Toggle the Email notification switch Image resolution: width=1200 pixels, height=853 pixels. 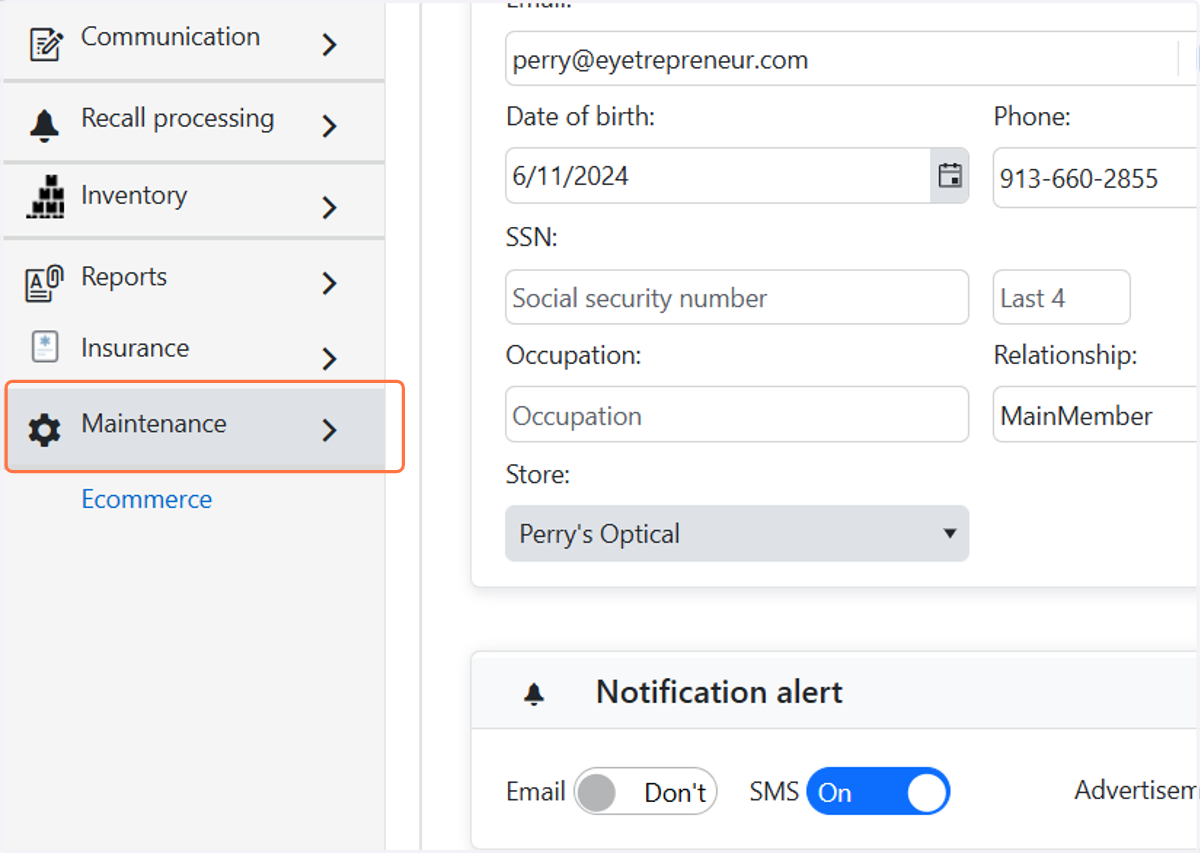646,793
